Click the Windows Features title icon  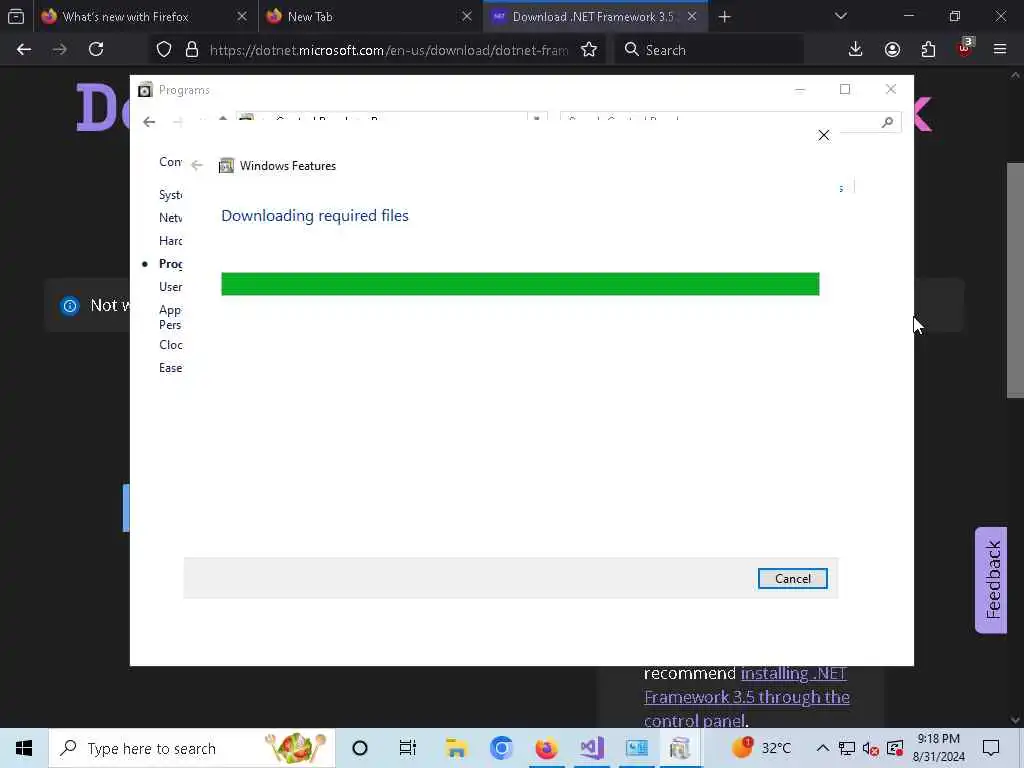226,166
